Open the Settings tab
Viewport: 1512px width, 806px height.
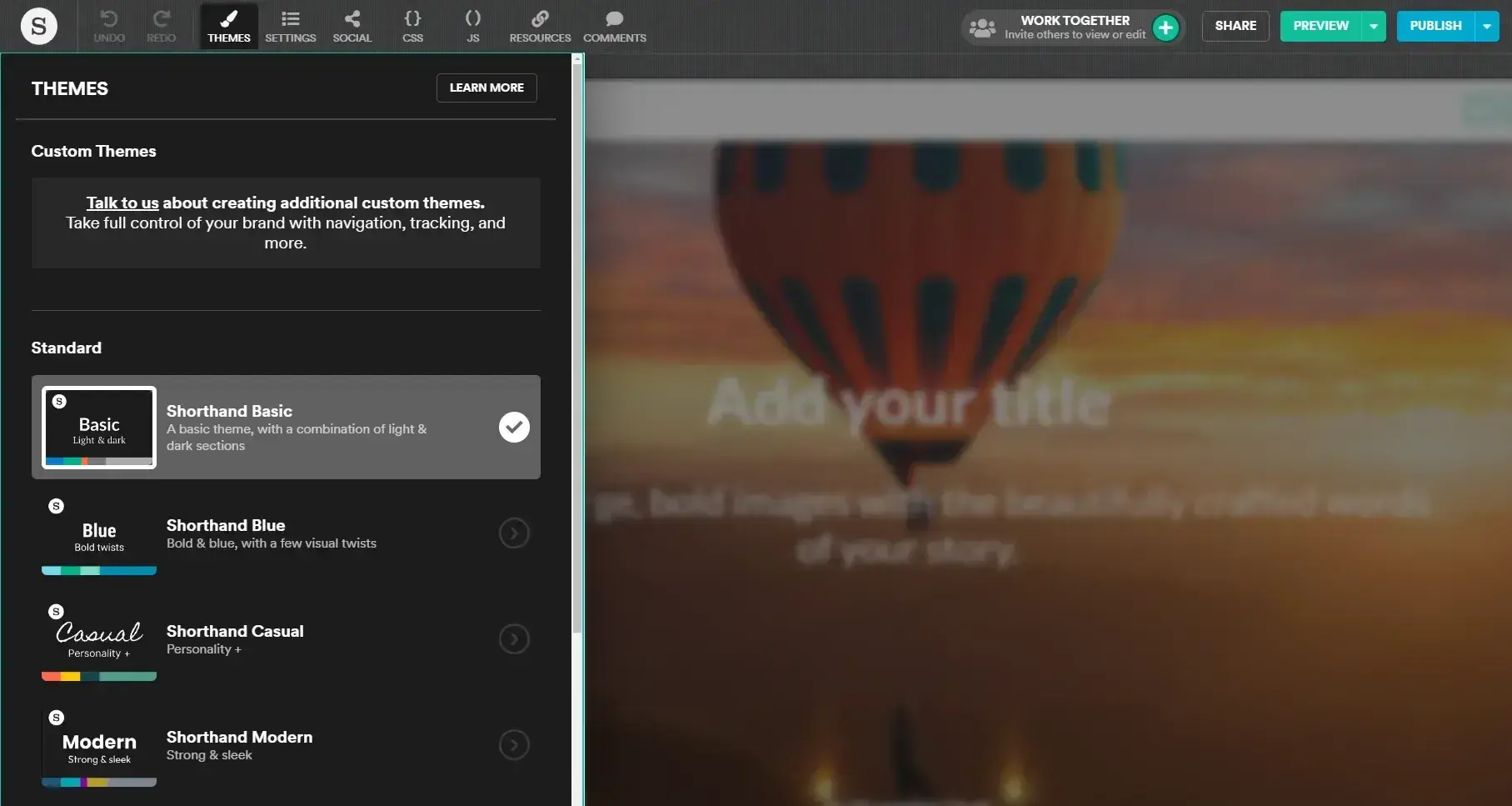pyautogui.click(x=291, y=26)
